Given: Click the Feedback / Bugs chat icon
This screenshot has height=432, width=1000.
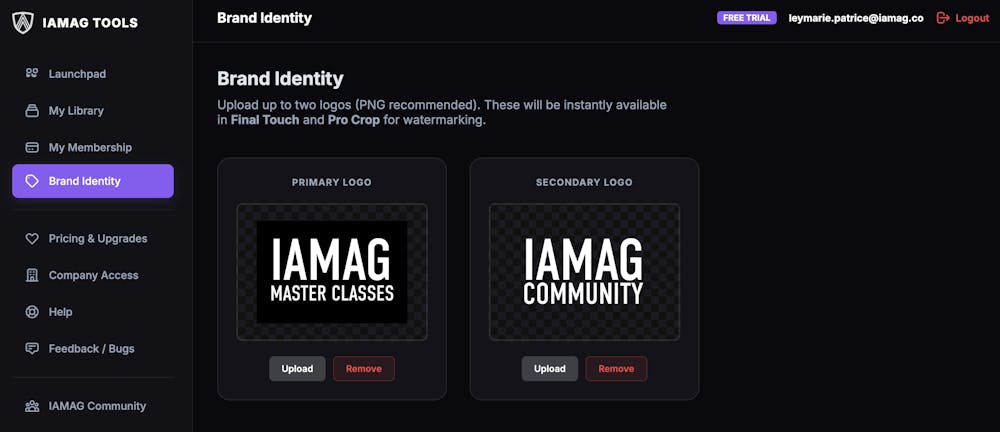Looking at the screenshot, I should 32,349.
